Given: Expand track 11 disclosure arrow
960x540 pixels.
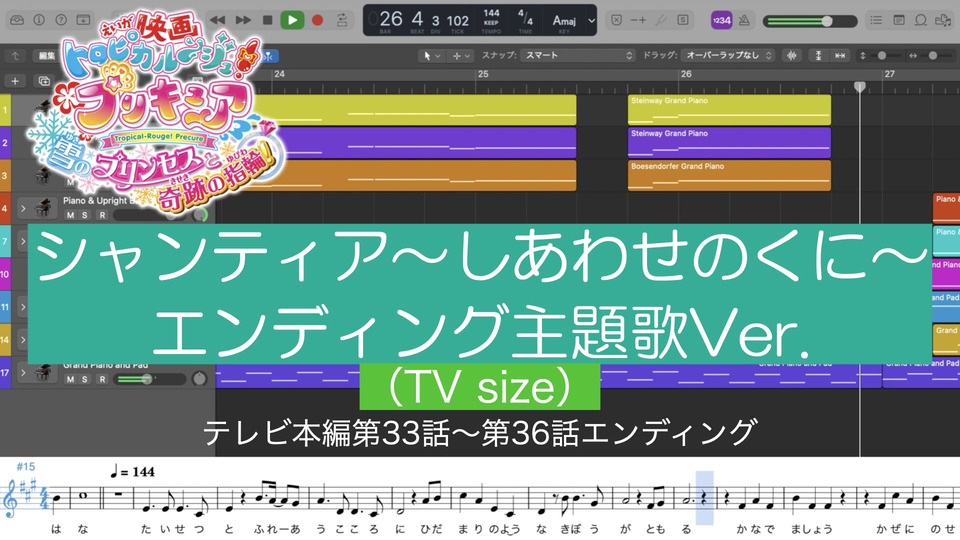Looking at the screenshot, I should pyautogui.click(x=23, y=307).
